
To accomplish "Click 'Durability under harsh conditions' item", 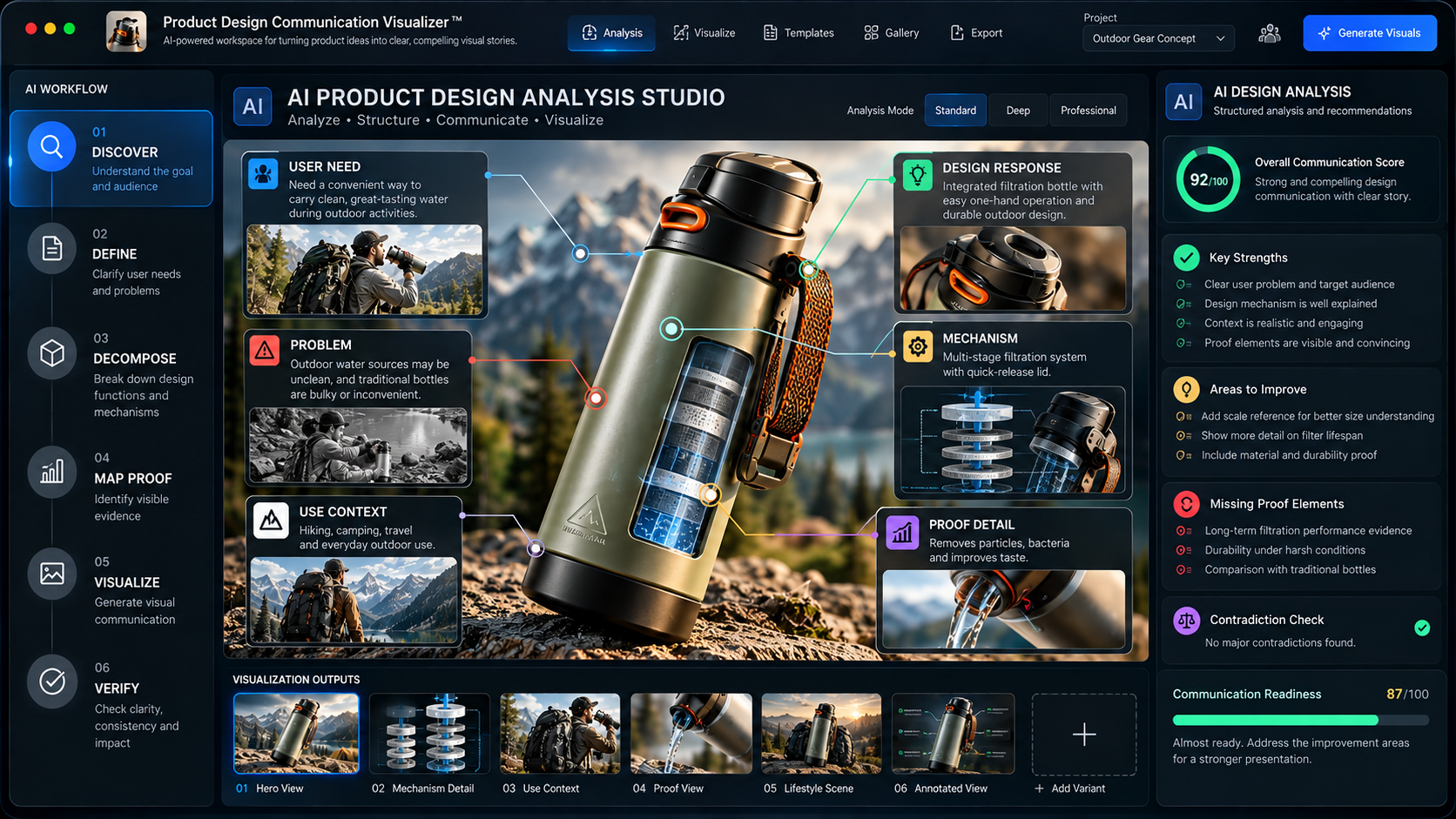I will [x=1284, y=550].
